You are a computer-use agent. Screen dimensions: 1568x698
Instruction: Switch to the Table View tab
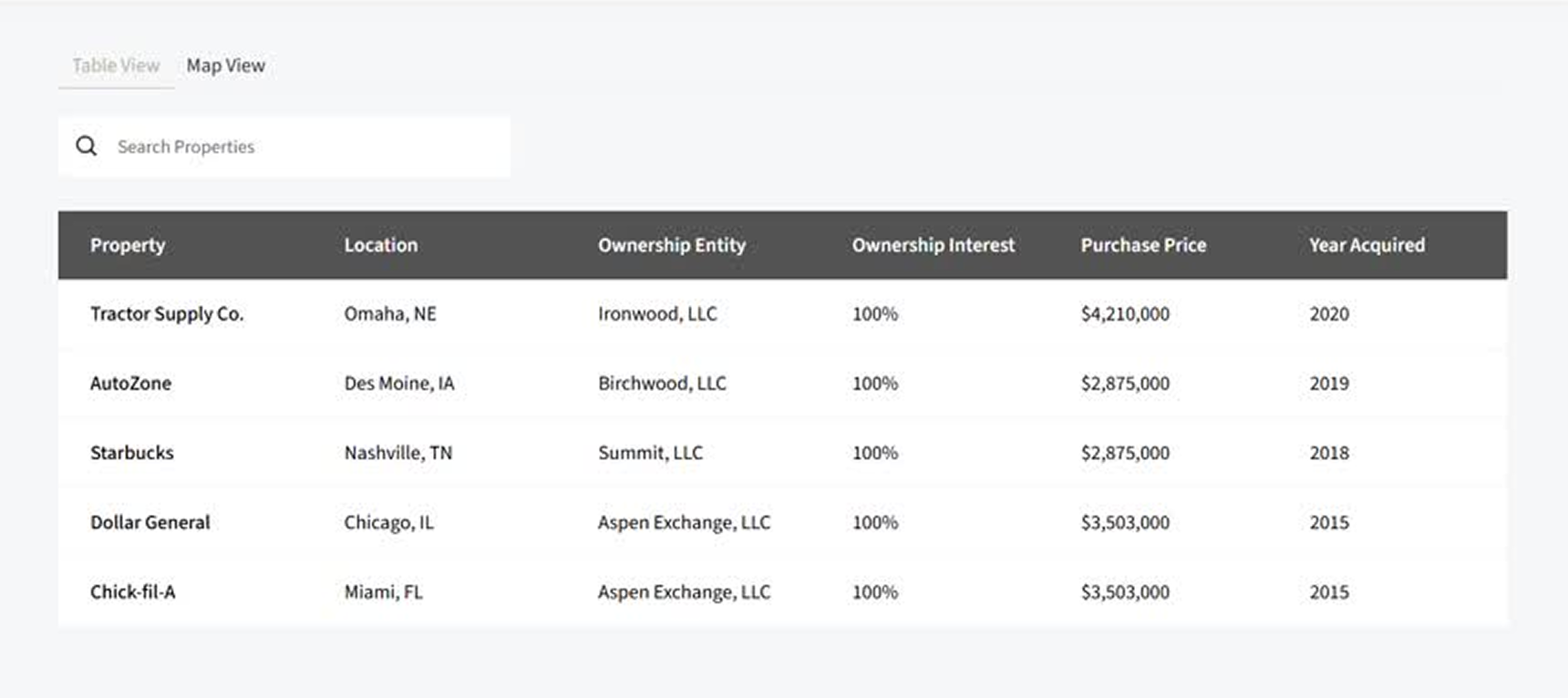(x=116, y=66)
